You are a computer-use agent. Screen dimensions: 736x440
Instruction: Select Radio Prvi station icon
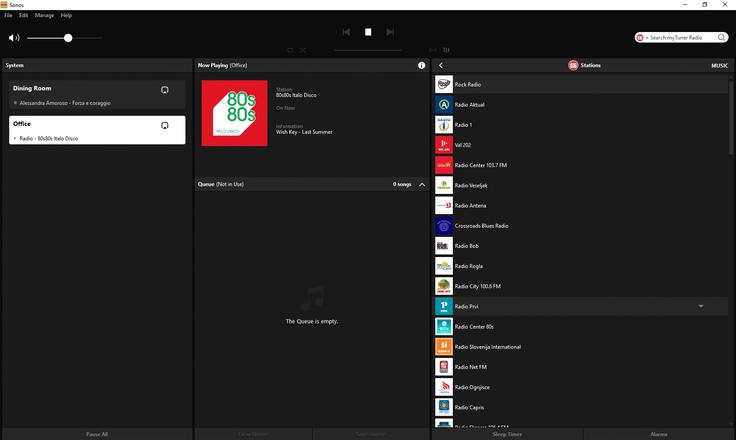tap(444, 307)
